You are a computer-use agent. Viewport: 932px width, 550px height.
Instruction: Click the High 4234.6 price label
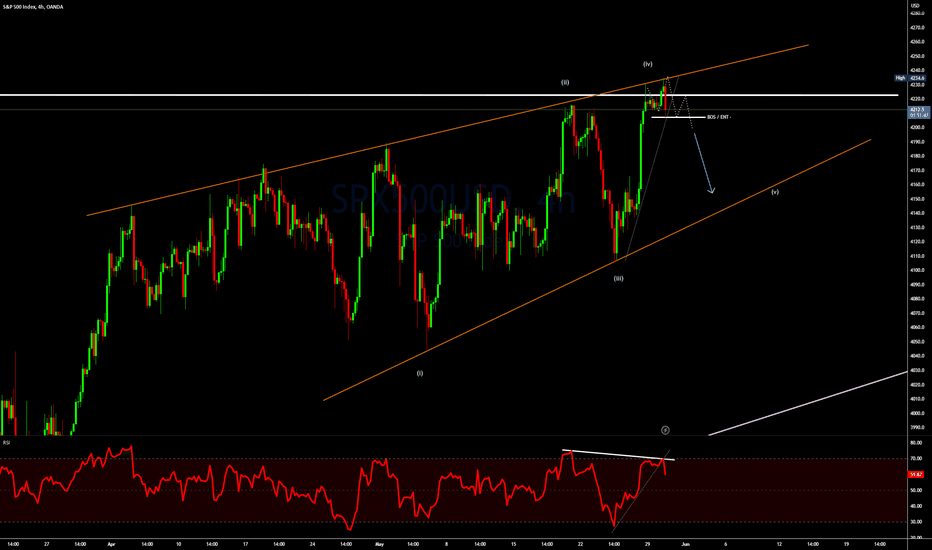coord(910,78)
